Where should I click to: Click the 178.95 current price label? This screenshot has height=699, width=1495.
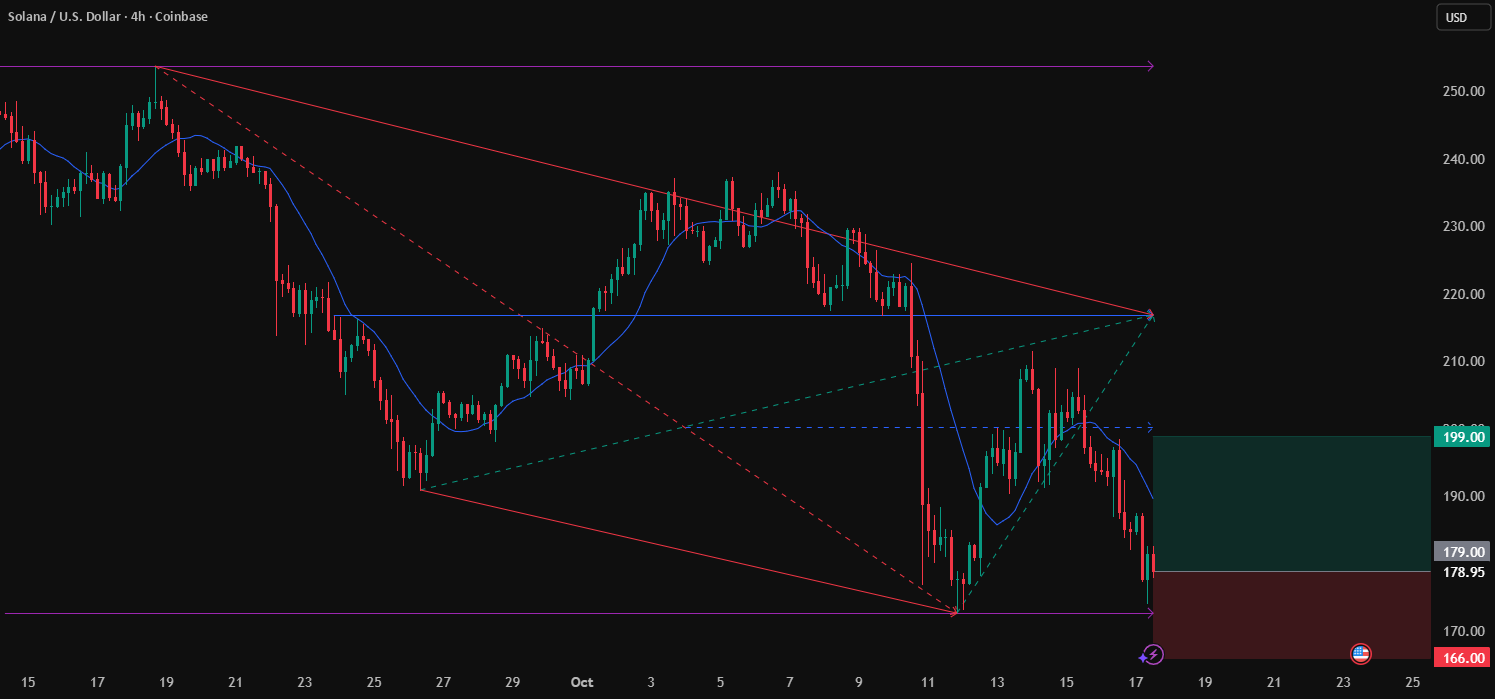(1461, 572)
